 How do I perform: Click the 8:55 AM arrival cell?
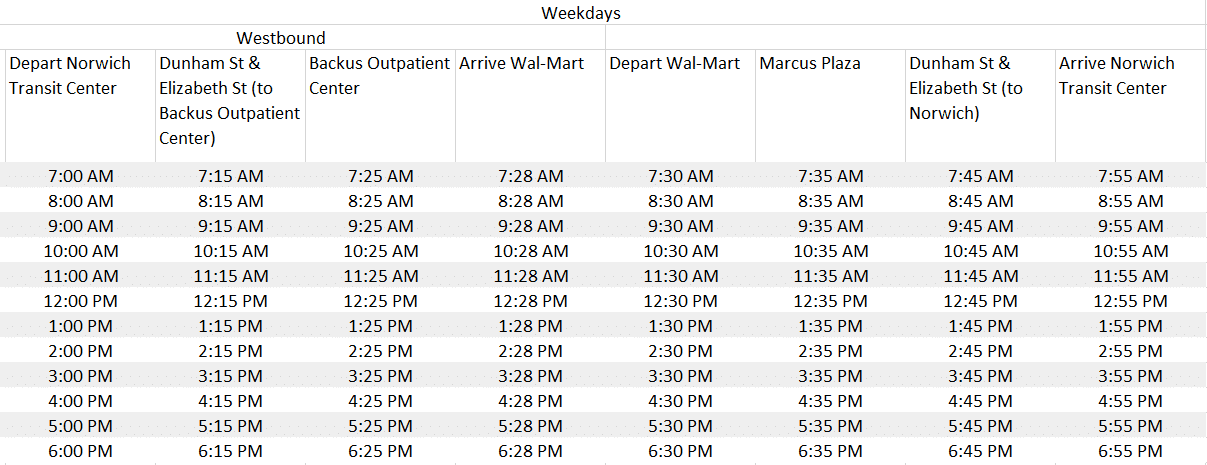click(x=1130, y=201)
